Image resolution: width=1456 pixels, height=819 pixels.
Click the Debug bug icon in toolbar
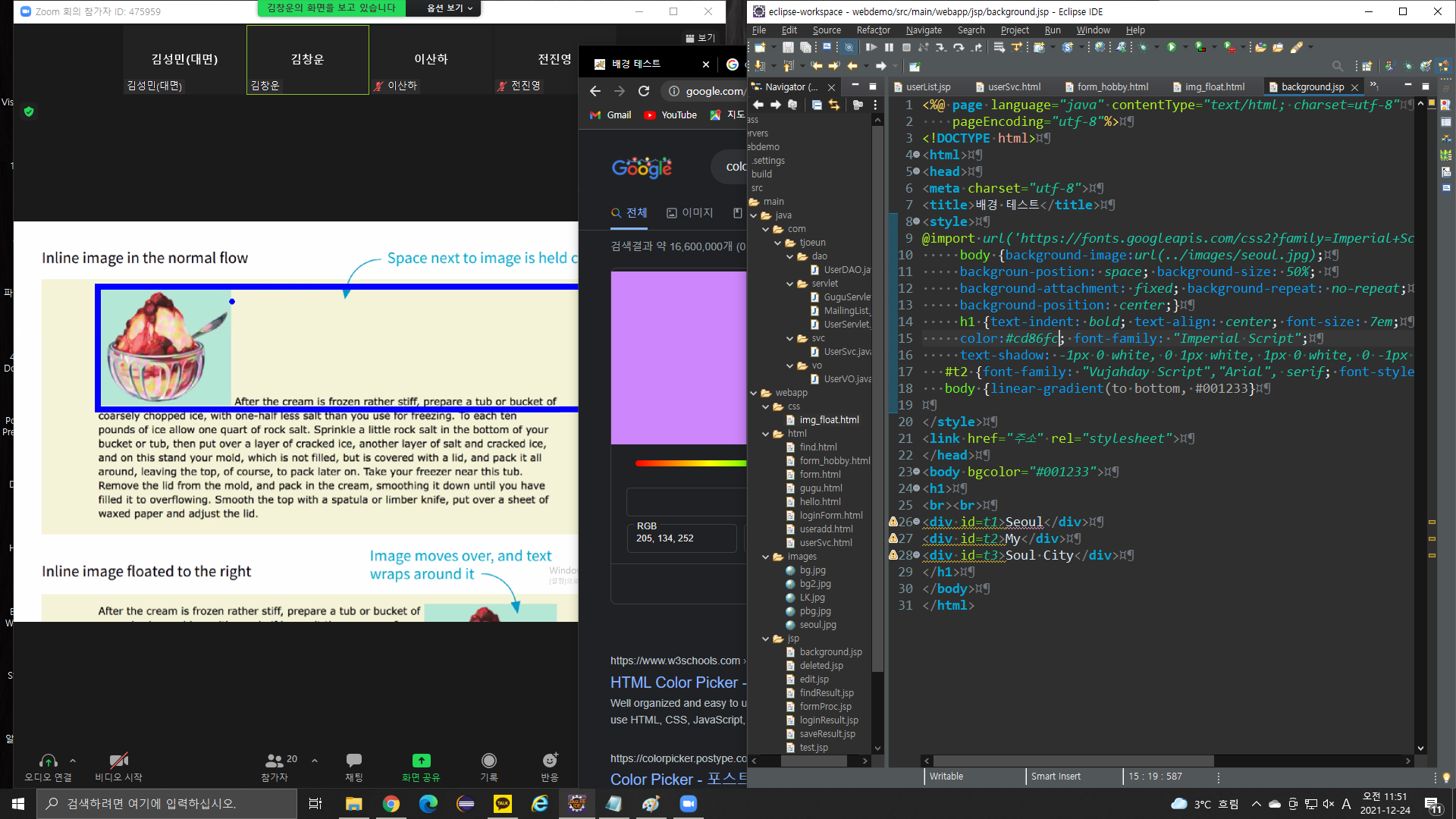click(1143, 47)
